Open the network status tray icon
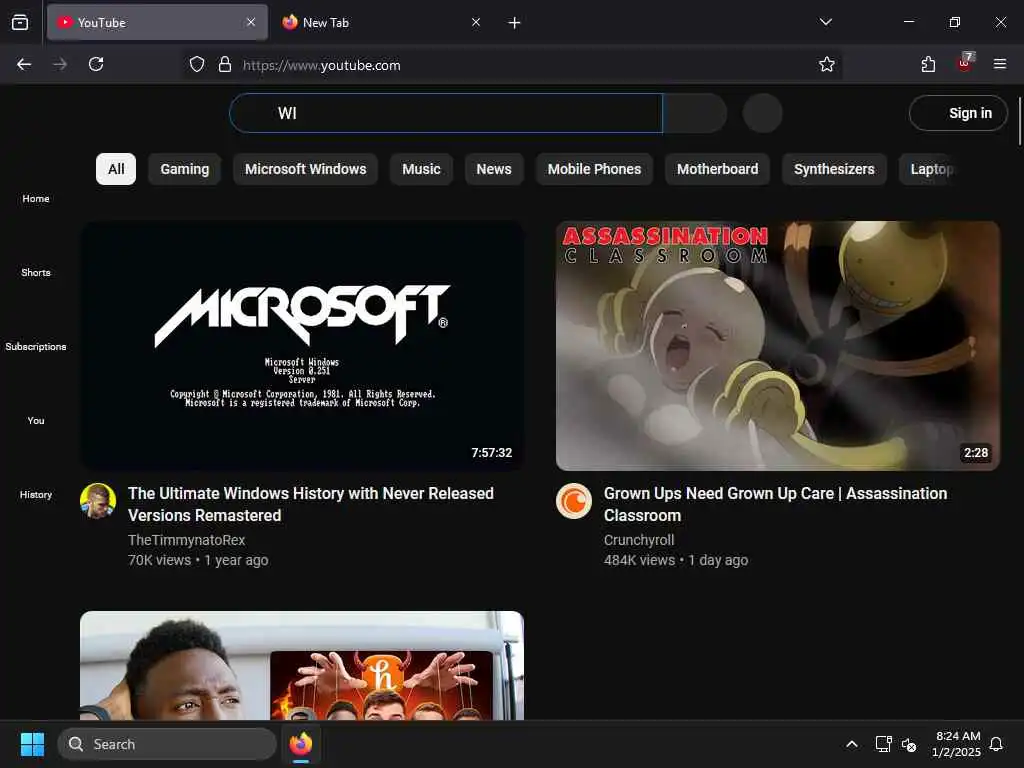Screen dimensions: 1024x768 [884, 744]
